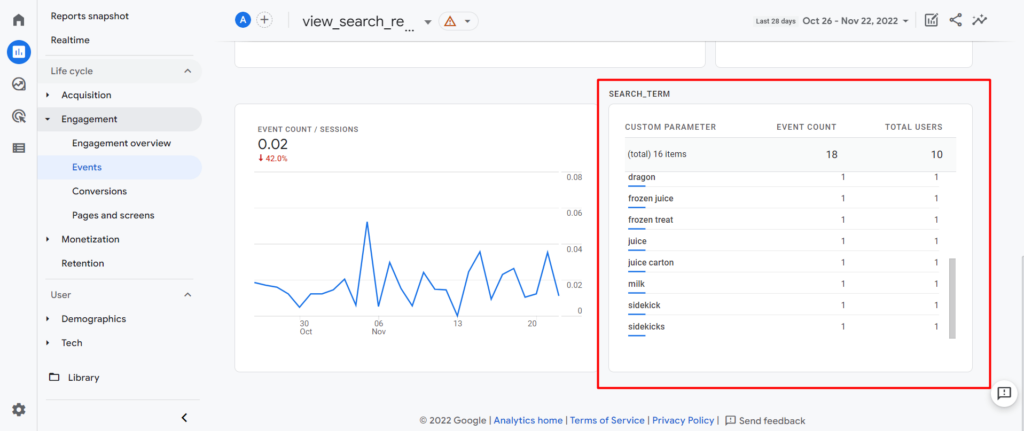This screenshot has height=431, width=1024.
Task: Select the 'juice carton' row
Action: tap(783, 262)
